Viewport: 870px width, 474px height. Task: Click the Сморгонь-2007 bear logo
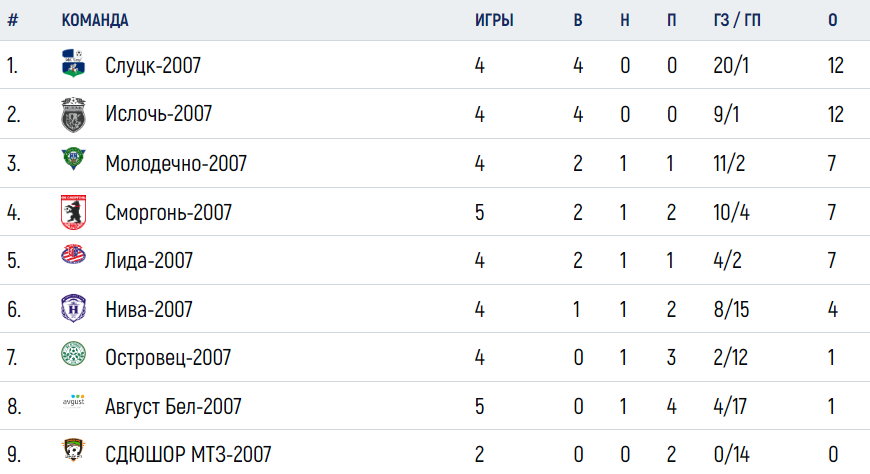click(73, 212)
